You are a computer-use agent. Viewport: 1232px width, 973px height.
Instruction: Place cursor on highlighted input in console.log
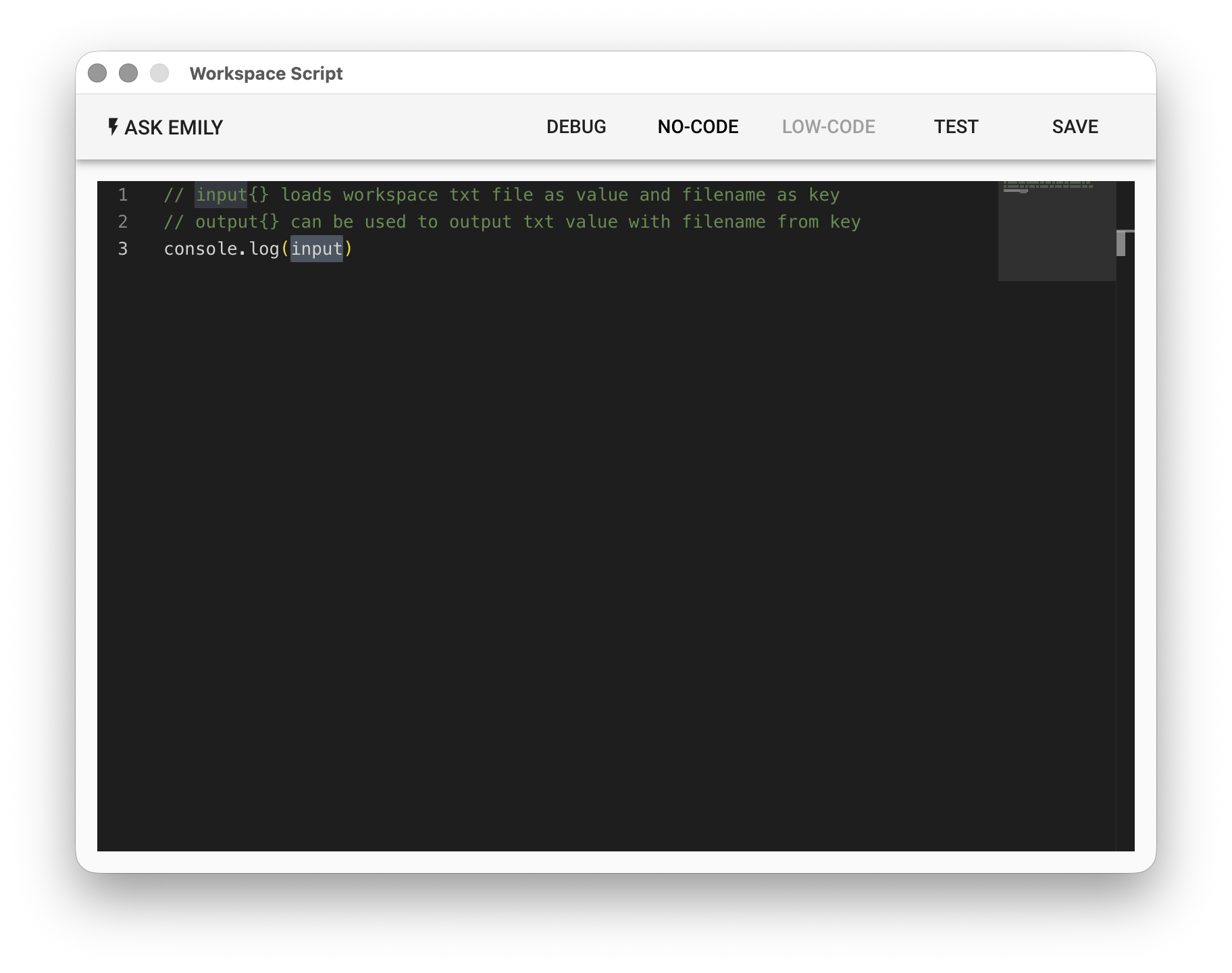[x=317, y=249]
